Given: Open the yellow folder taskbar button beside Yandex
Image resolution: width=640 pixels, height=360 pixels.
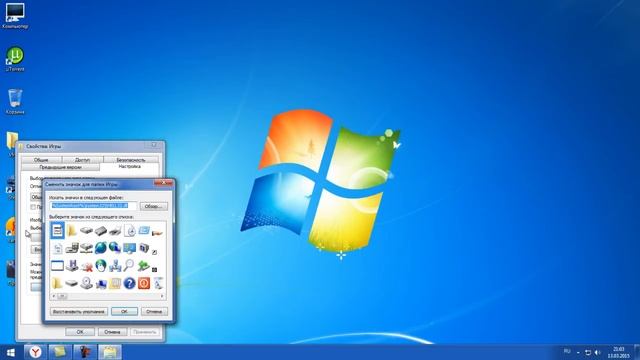Looking at the screenshot, I should coord(60,352).
